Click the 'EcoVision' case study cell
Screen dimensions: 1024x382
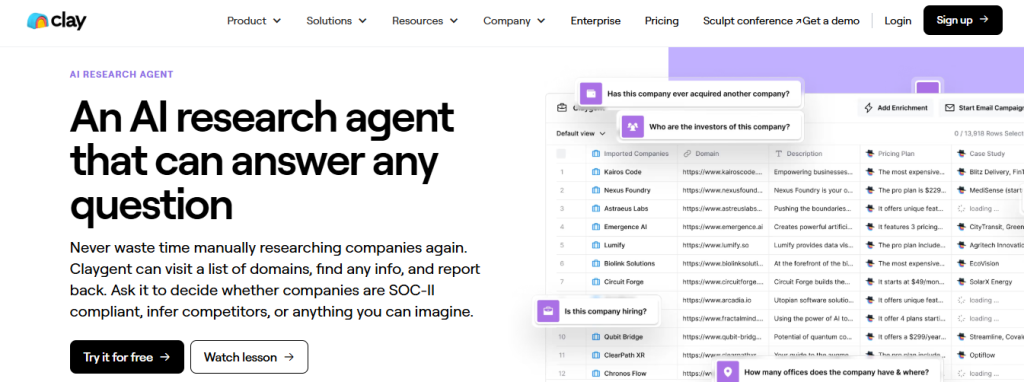click(988, 263)
